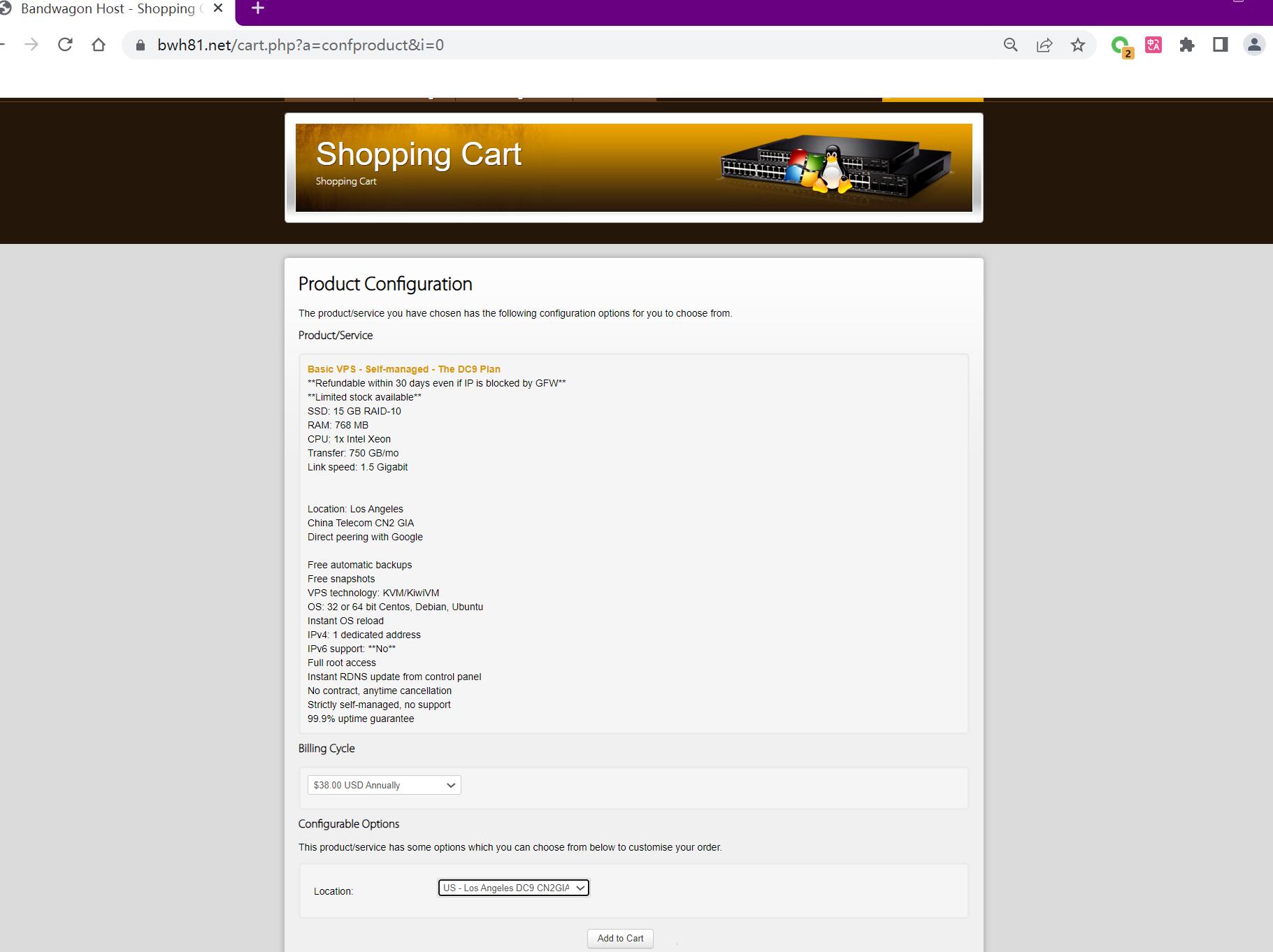Click the 'IPv4: 1 dedicated address' line
1273x952 pixels.
(x=364, y=635)
